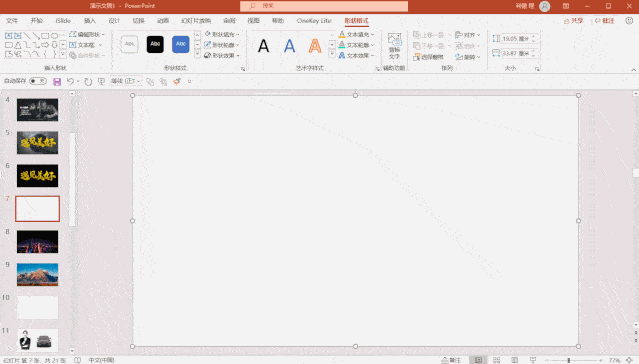Toggle the AutoSave (自动保存) switch
639x364 pixels.
pos(38,81)
